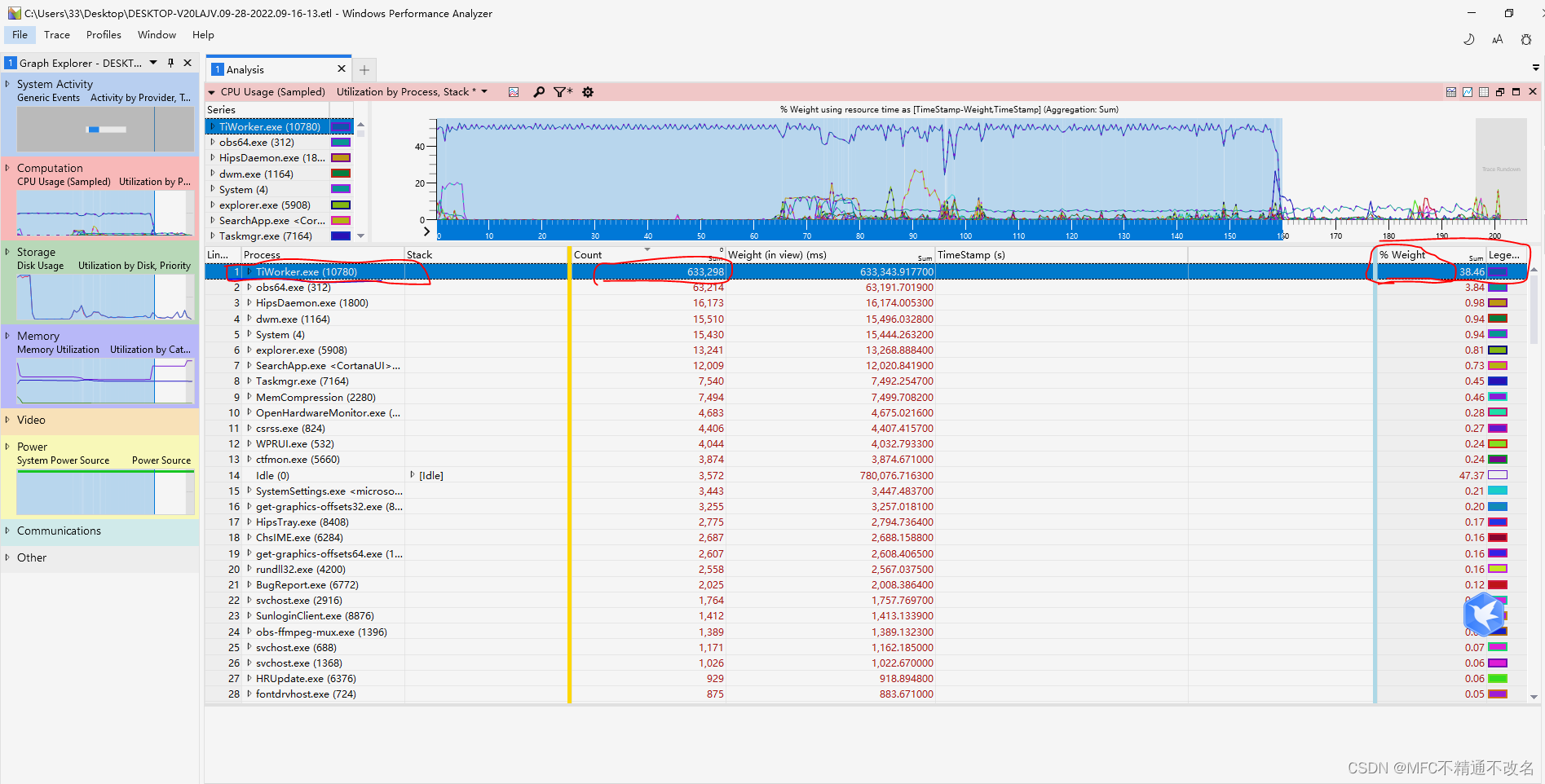Click the Stack column header
The height and width of the screenshot is (784, 1545).
tap(486, 255)
